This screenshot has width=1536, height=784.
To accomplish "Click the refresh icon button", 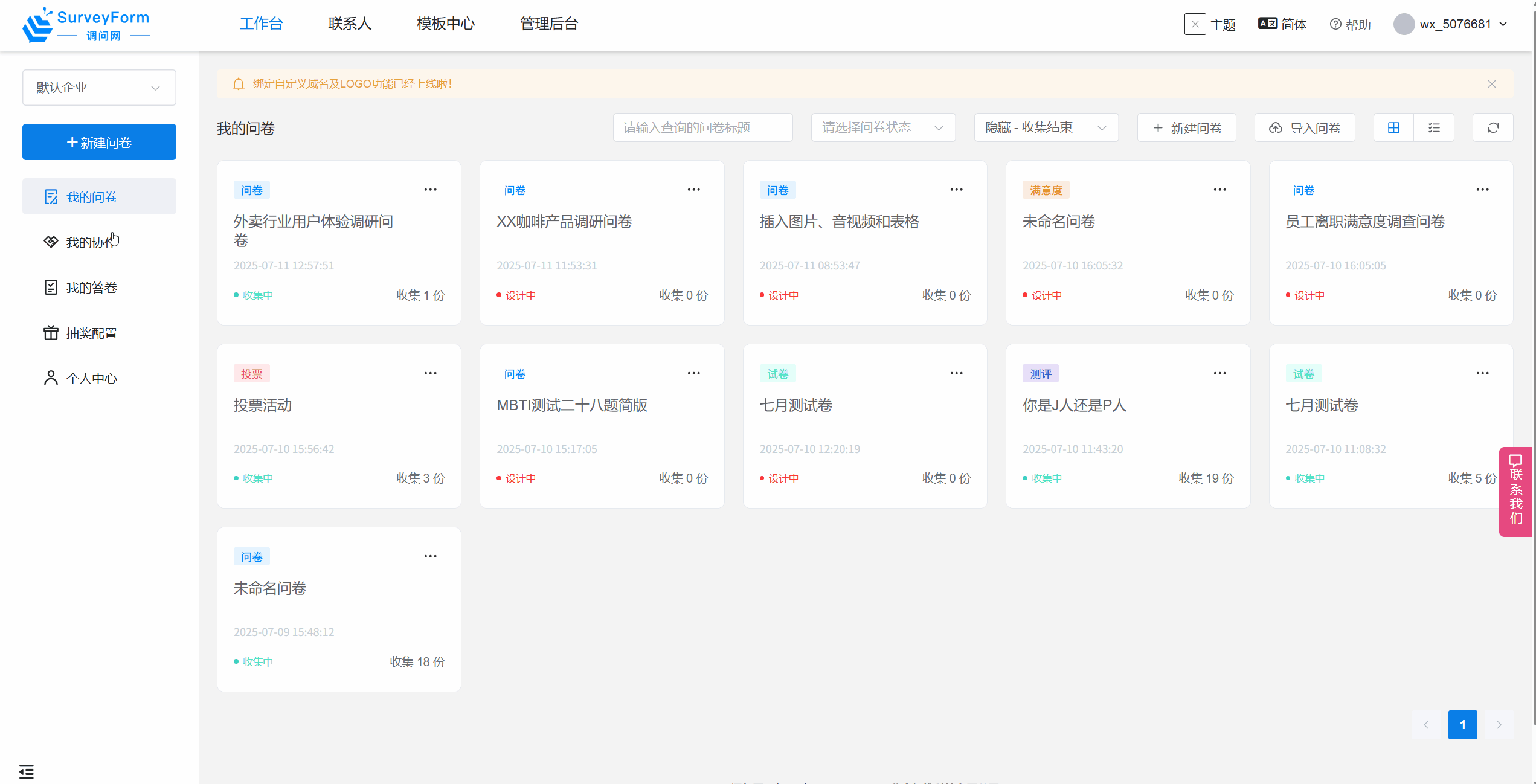I will click(x=1493, y=127).
